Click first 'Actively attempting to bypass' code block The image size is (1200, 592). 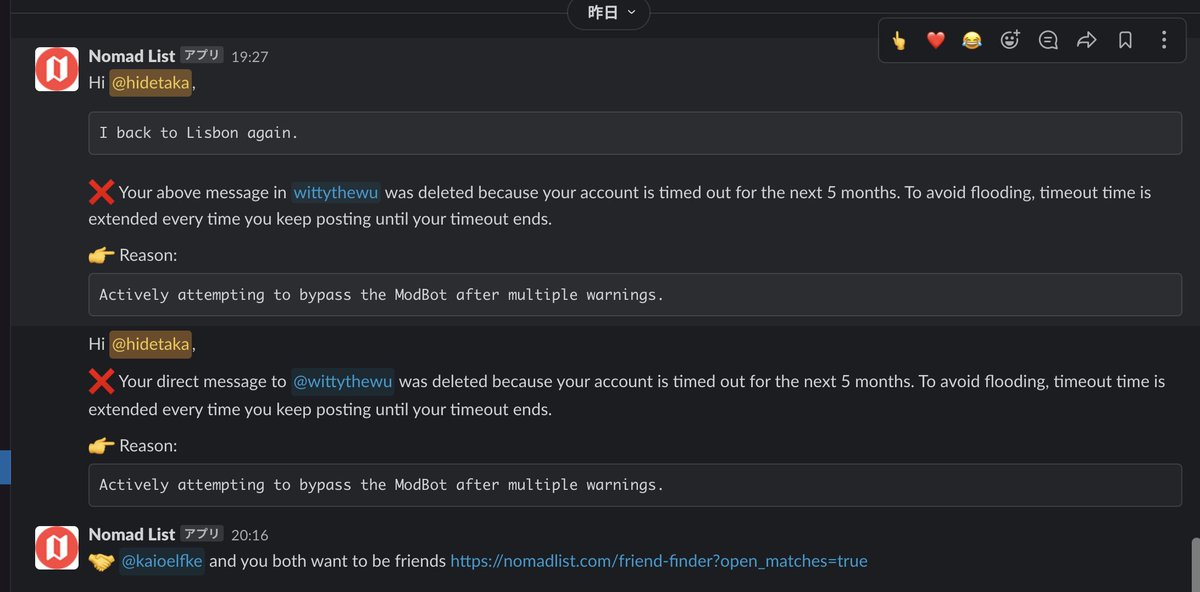tap(635, 294)
